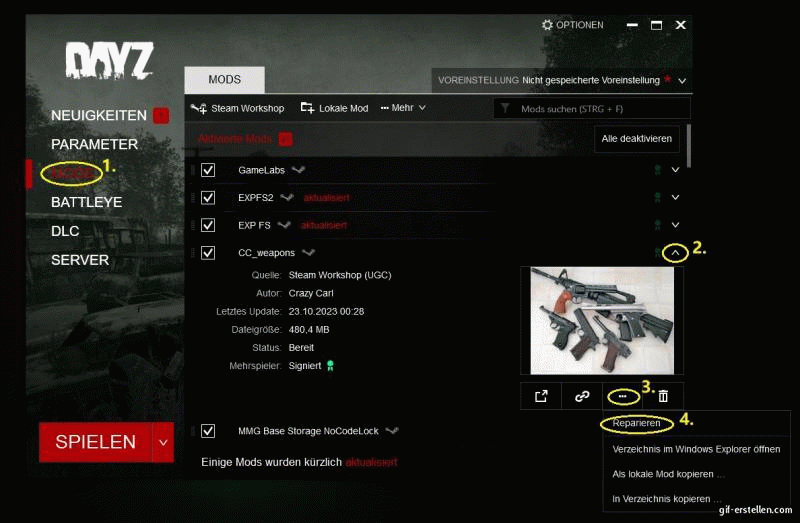The image size is (800, 523).
Task: Open mod page in external window icon
Action: [x=541, y=396]
